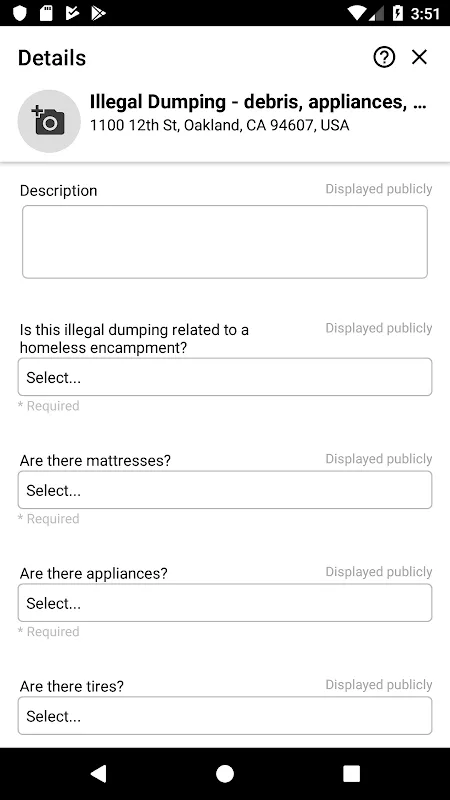The image size is (450, 800).
Task: Tap the clock showing 3:51
Action: tap(424, 13)
